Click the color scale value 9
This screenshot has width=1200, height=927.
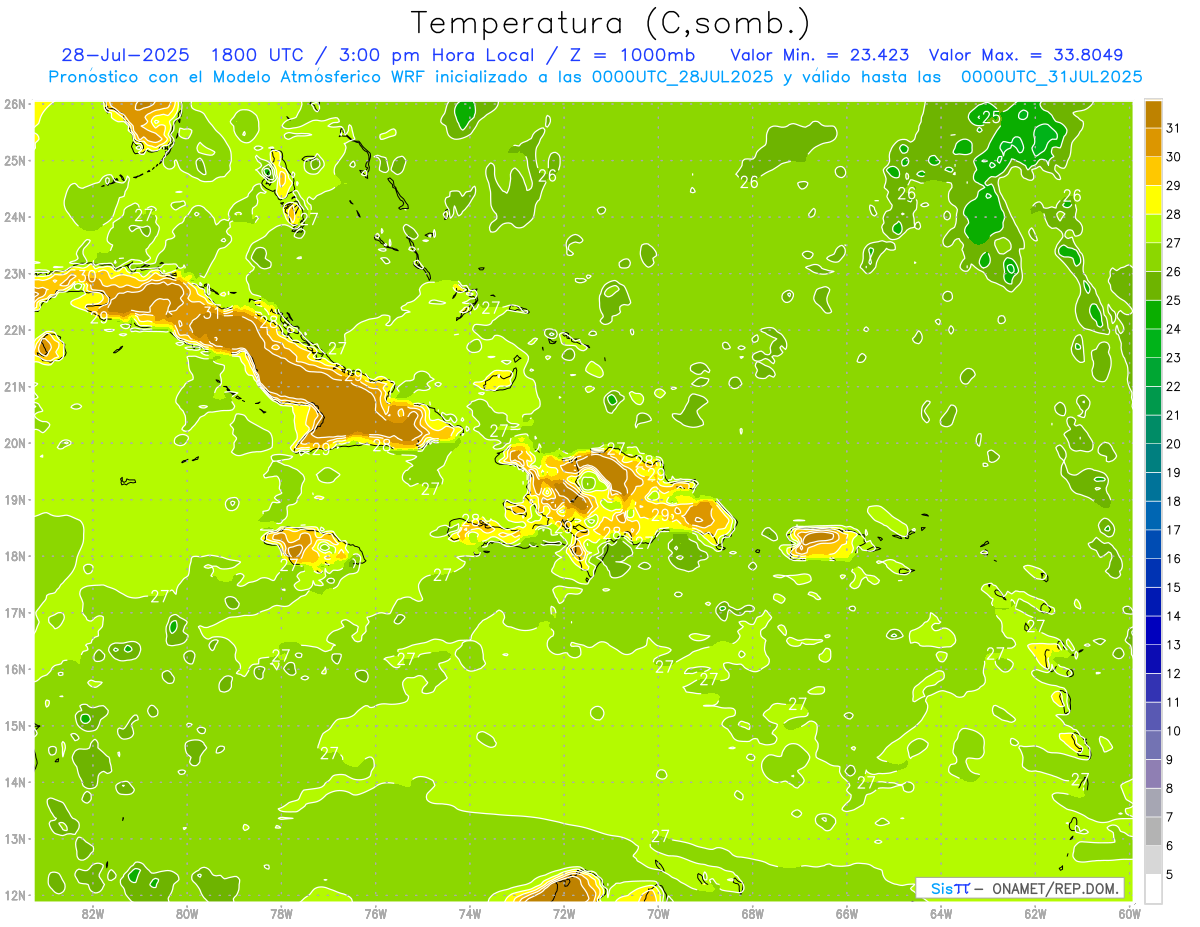click(1170, 760)
